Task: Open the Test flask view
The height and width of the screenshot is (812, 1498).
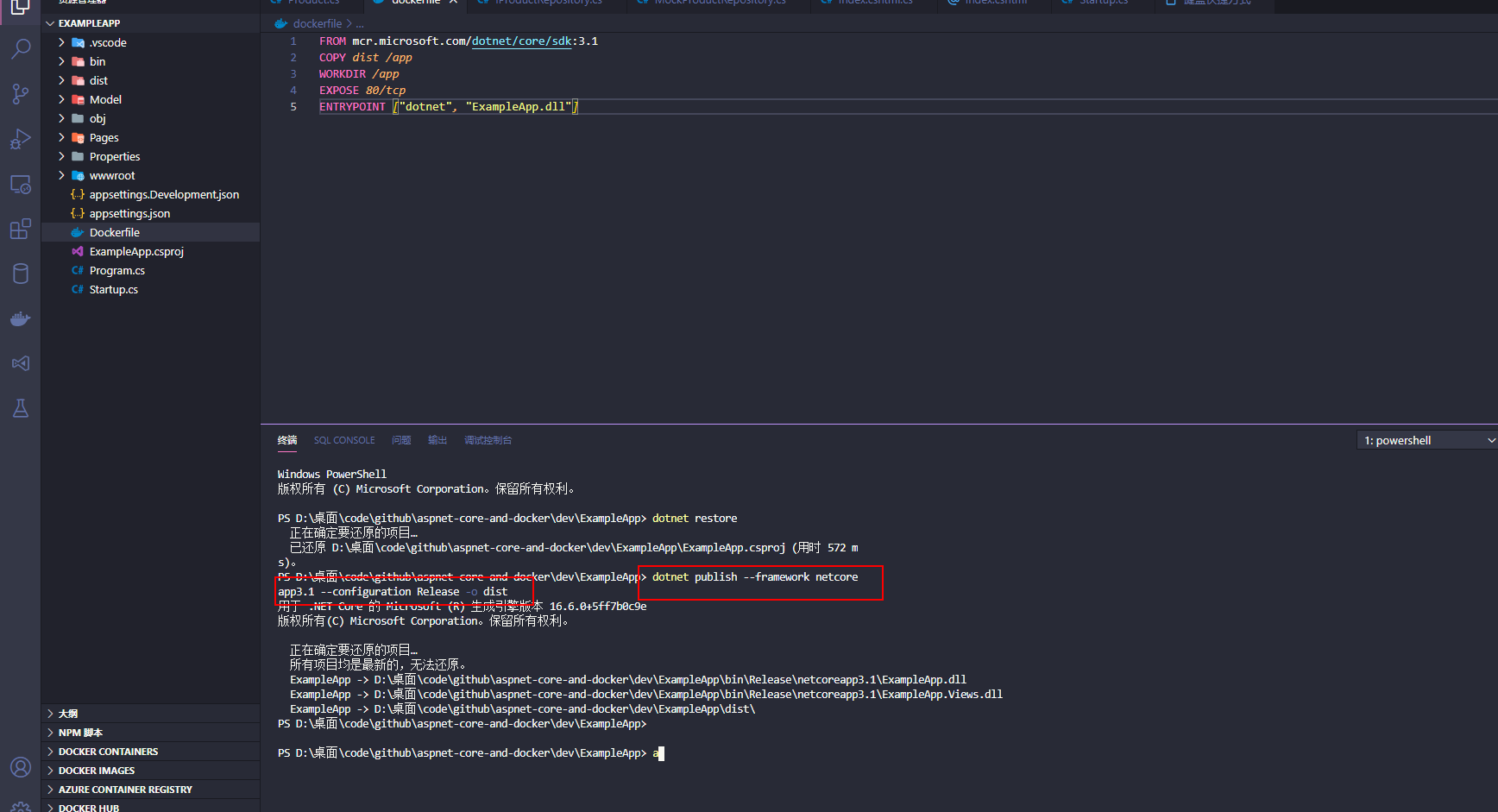Action: pyautogui.click(x=21, y=408)
